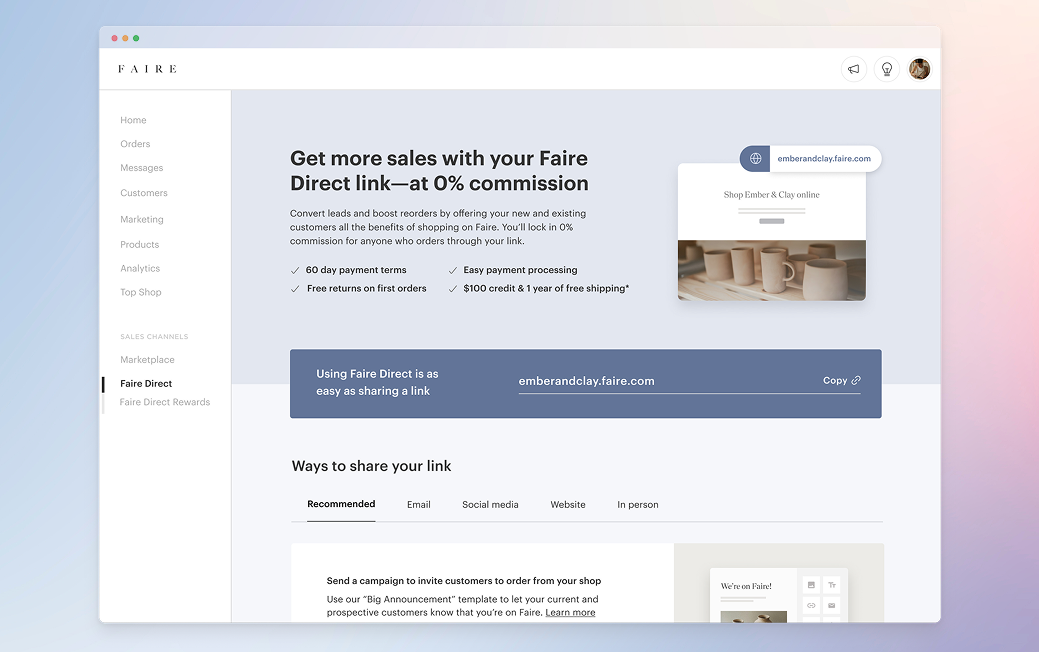The image size is (1040, 652).
Task: Switch to the Recommended tab
Action: tap(341, 504)
